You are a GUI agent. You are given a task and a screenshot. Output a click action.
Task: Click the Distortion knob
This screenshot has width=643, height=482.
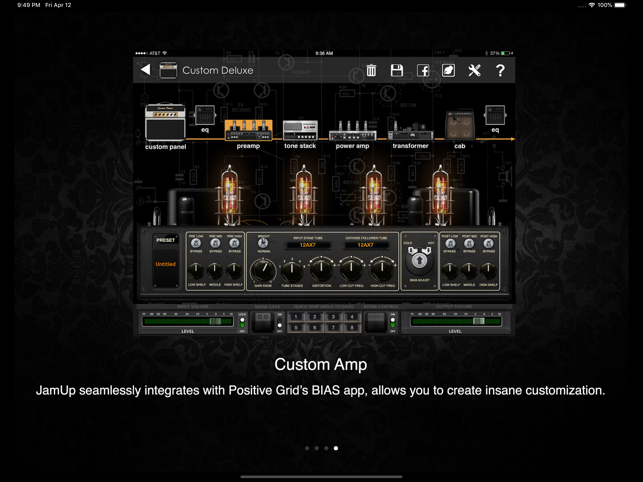click(321, 270)
